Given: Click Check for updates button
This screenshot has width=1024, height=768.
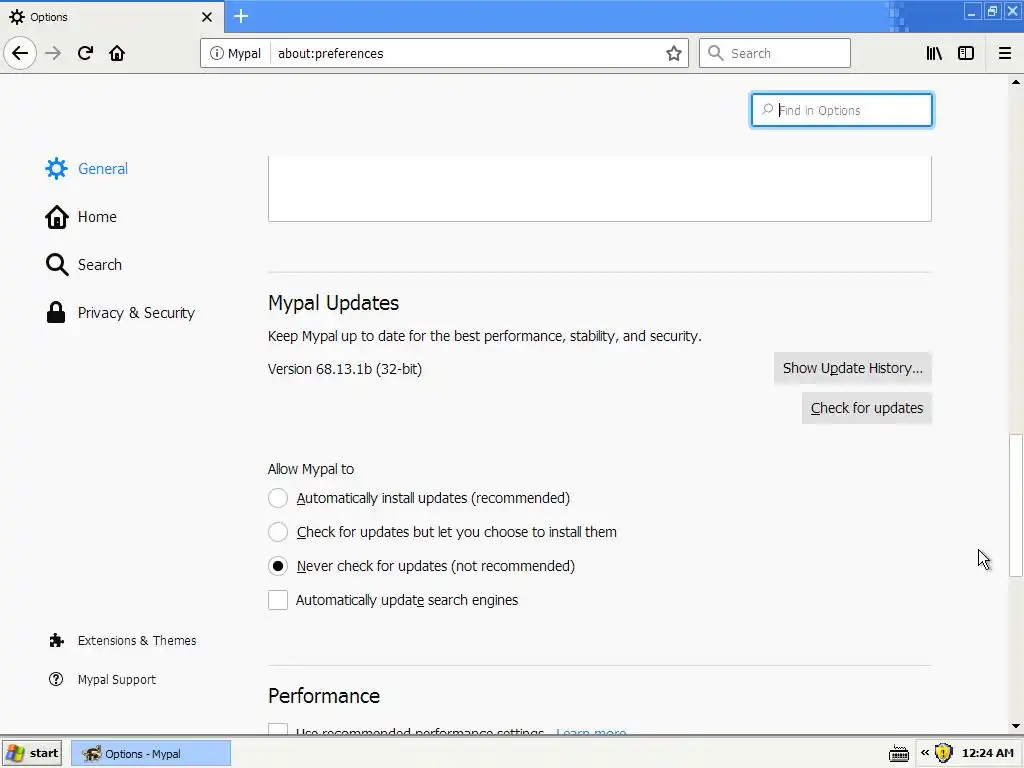Looking at the screenshot, I should pos(867,408).
